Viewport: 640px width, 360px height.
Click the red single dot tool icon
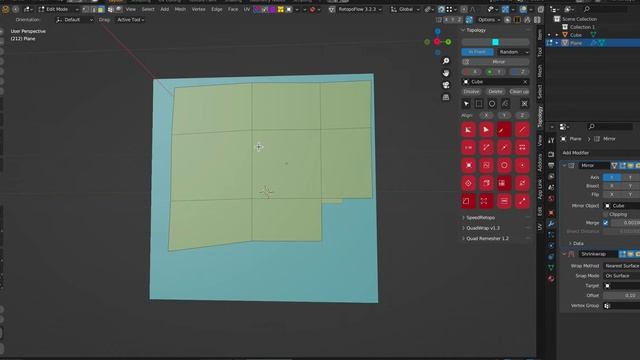522,165
